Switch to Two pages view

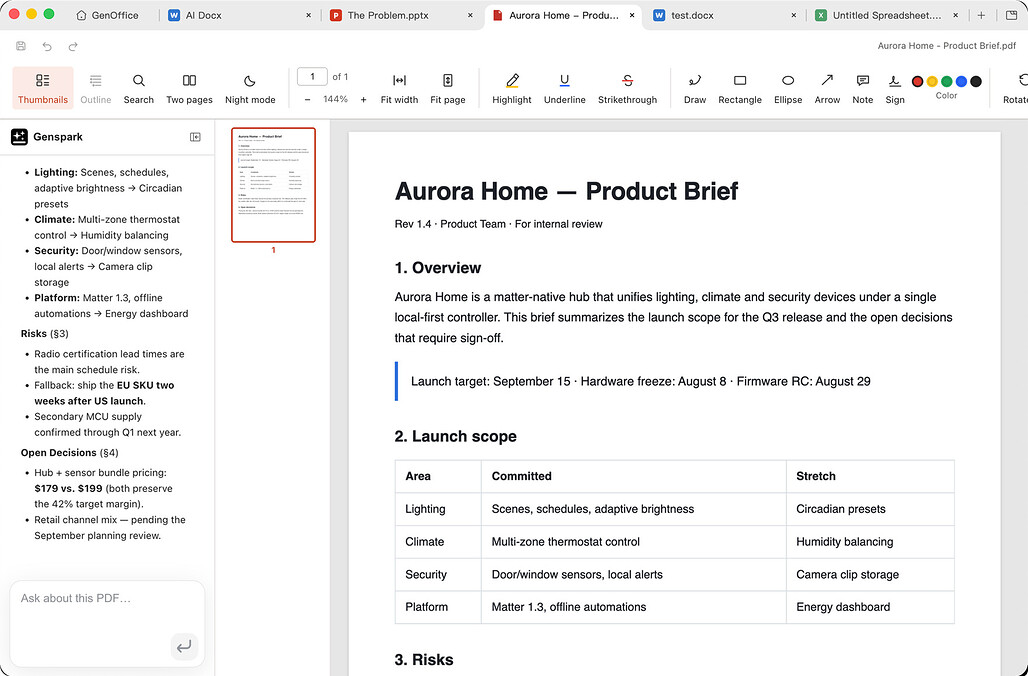click(x=189, y=88)
